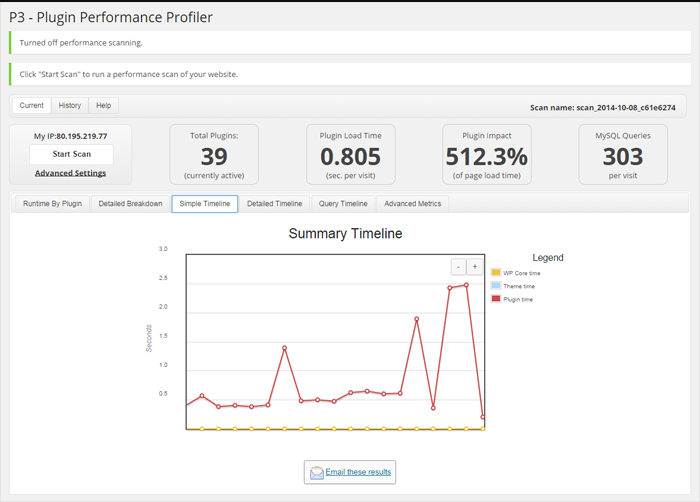View the Detailed Timeline tab
This screenshot has height=502, width=700.
[x=274, y=204]
